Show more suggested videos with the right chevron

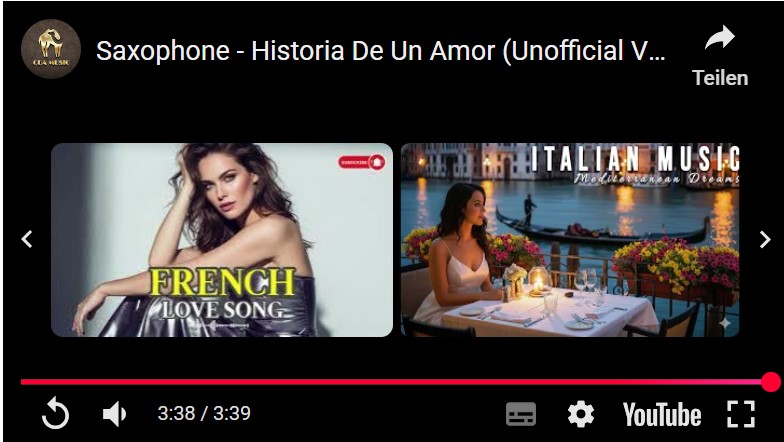click(x=765, y=240)
